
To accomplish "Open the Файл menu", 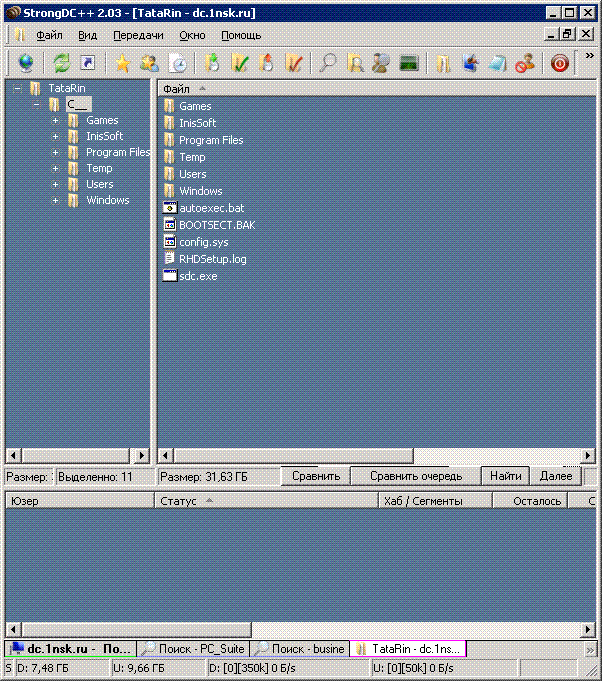I will pos(49,35).
